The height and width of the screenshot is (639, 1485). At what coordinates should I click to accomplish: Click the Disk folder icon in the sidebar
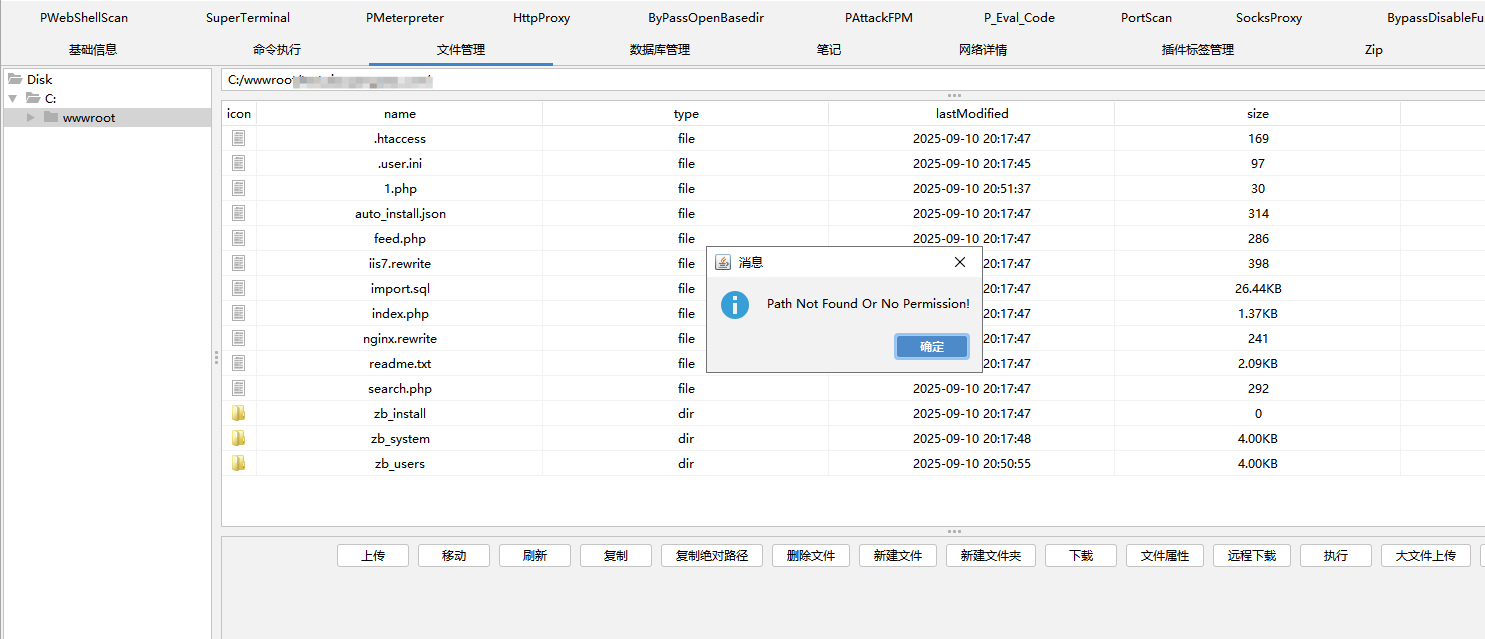[x=13, y=78]
